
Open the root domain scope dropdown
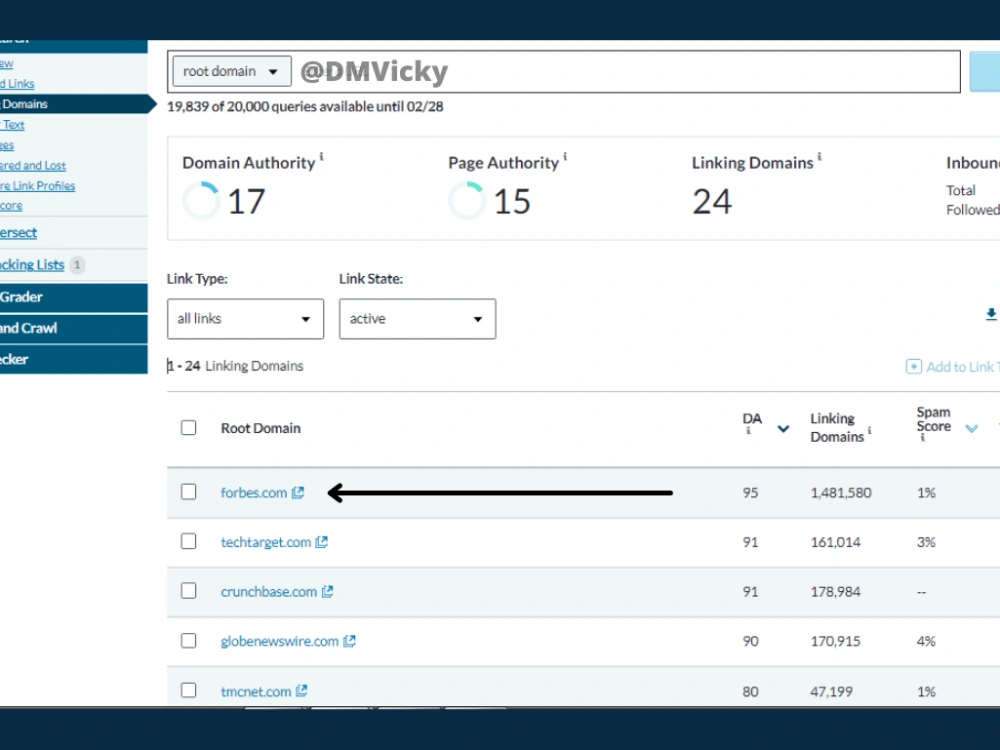[x=232, y=71]
